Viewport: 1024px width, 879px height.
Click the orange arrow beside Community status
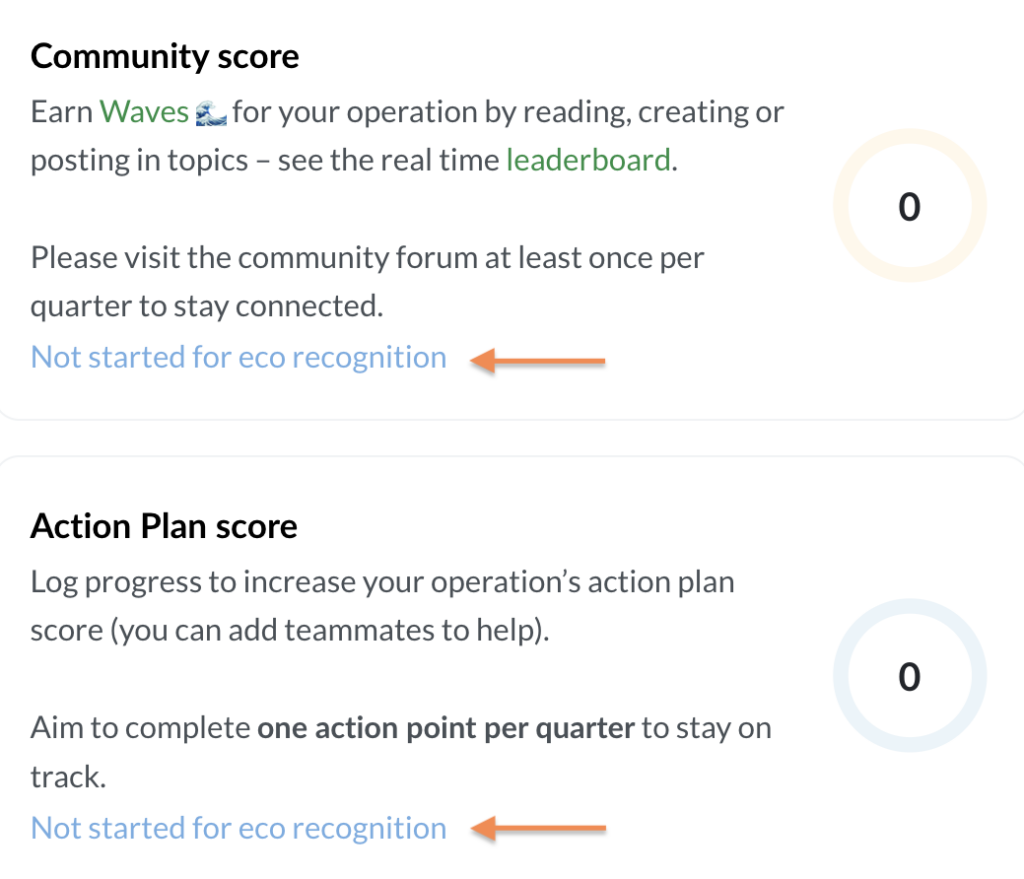[538, 360]
